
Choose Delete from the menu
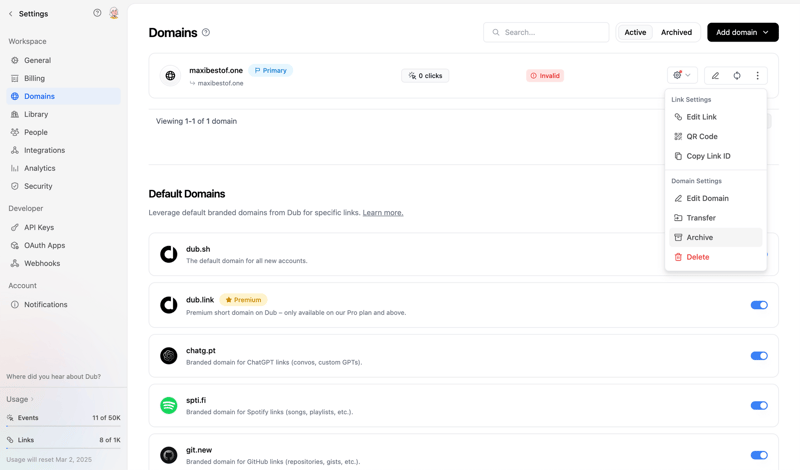coord(715,257)
